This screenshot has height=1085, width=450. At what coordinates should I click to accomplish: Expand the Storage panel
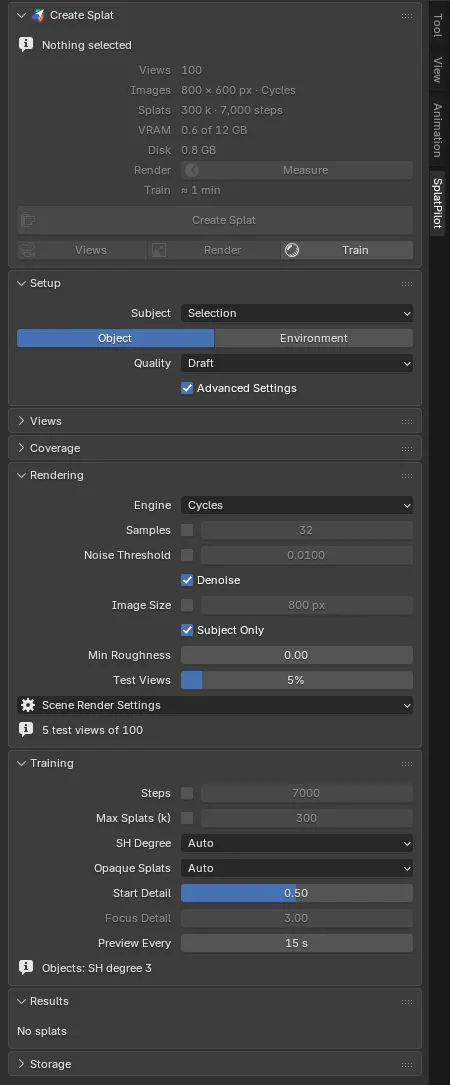[x=21, y=1064]
